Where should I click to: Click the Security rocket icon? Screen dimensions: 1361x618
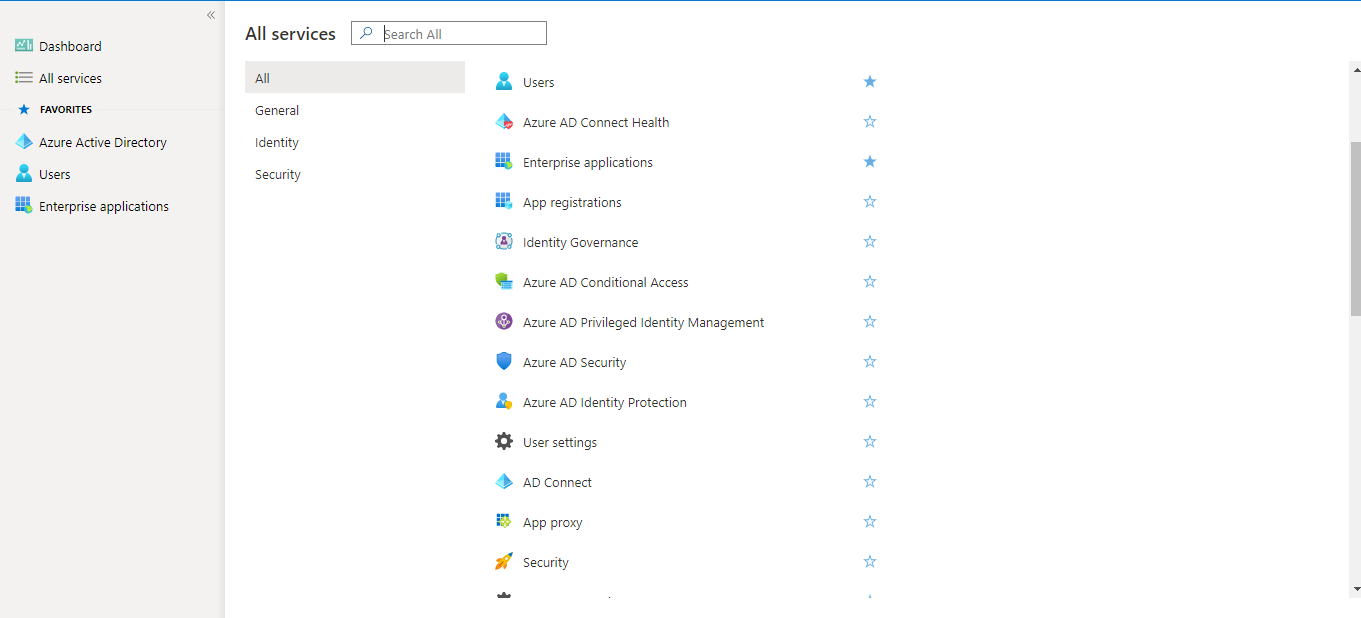pyautogui.click(x=504, y=562)
